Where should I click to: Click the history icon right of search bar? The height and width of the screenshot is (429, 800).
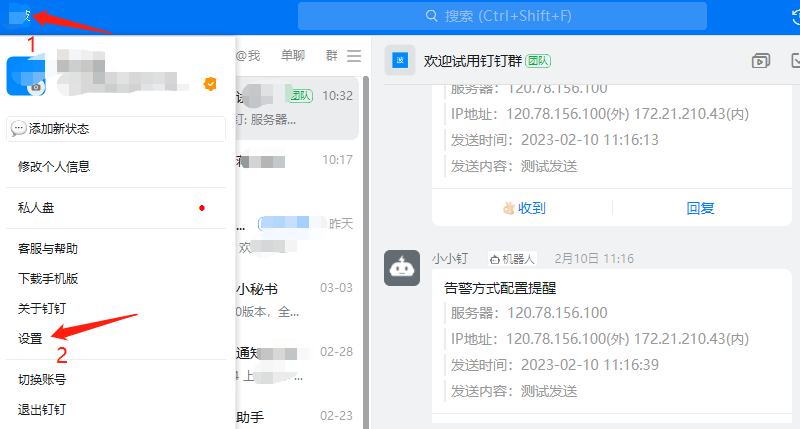[x=794, y=16]
